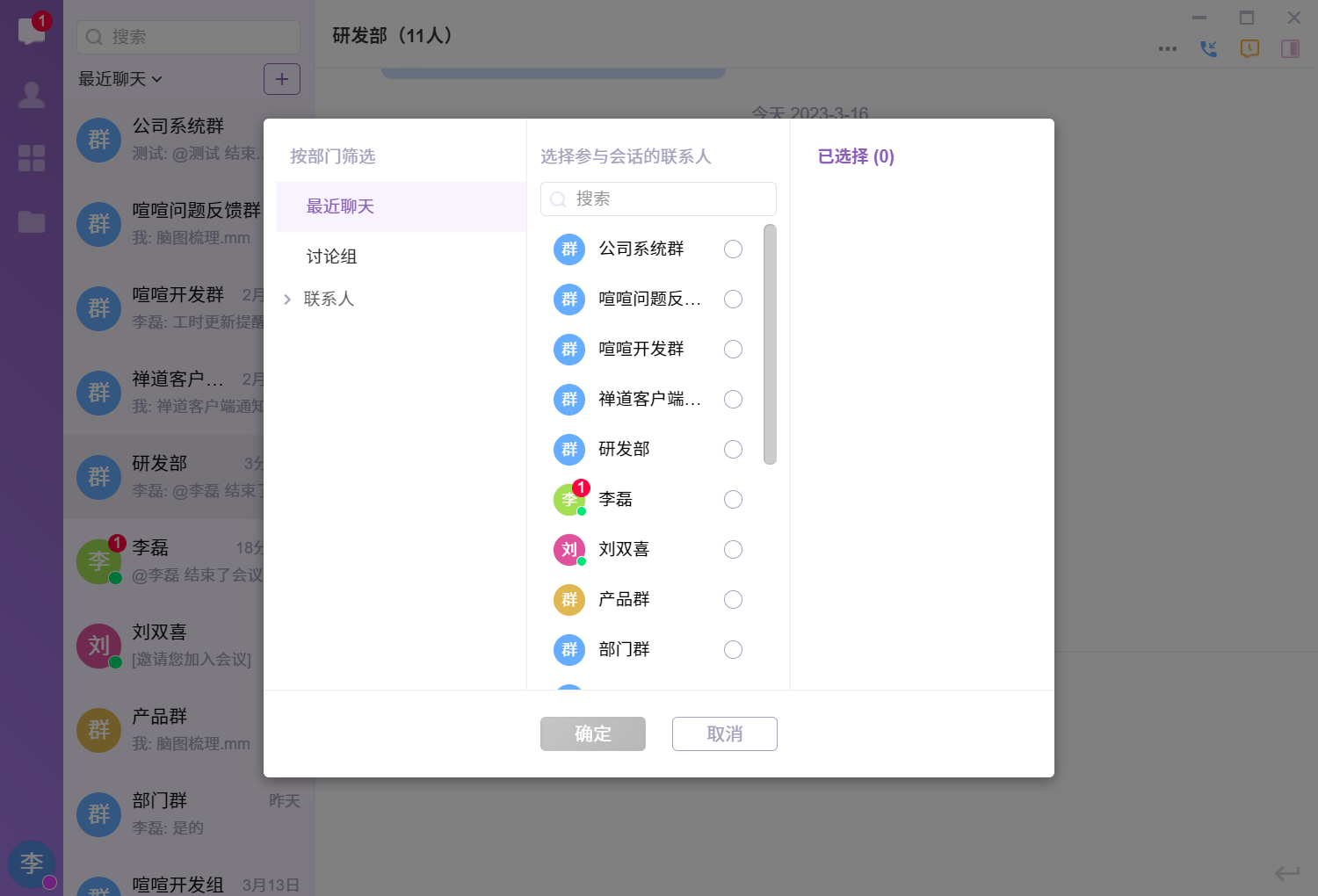Screen dimensions: 1318x896
Task: Click the plus button to create chat
Action: coord(282,79)
